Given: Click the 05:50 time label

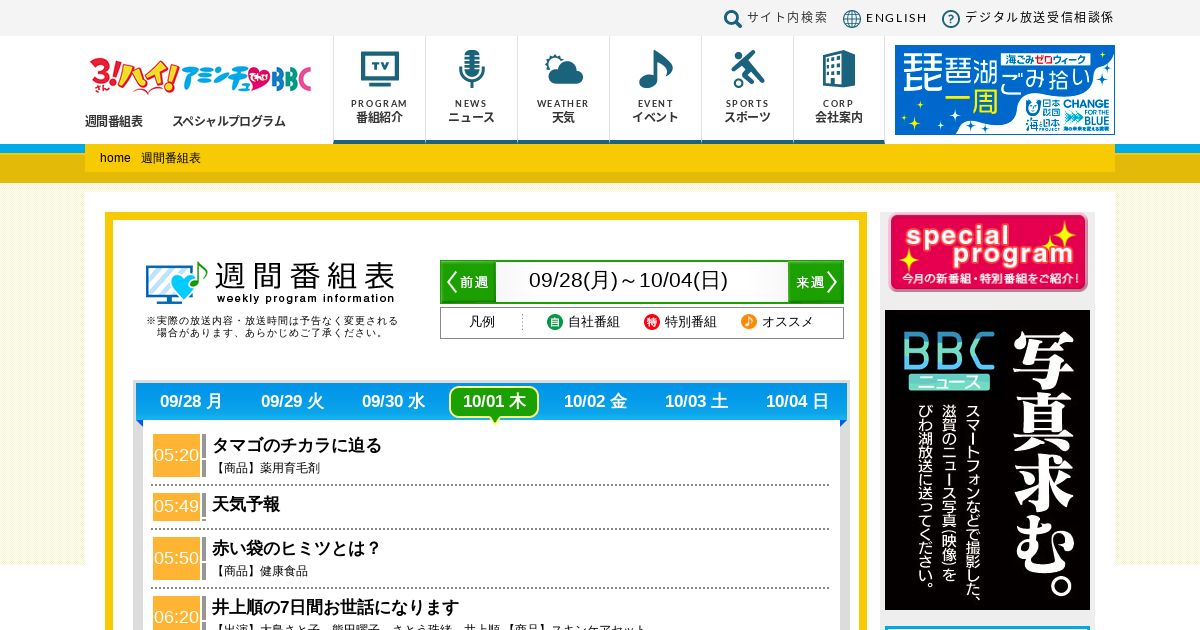Looking at the screenshot, I should coord(177,558).
